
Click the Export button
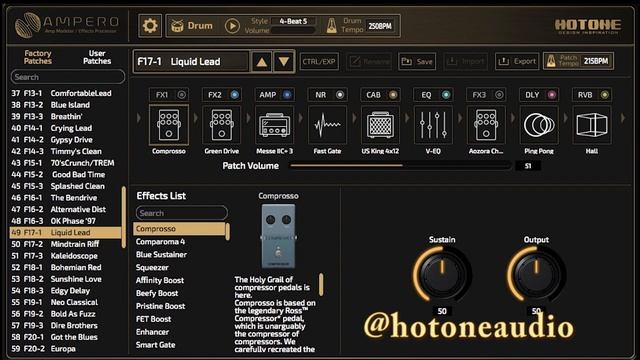click(x=517, y=62)
